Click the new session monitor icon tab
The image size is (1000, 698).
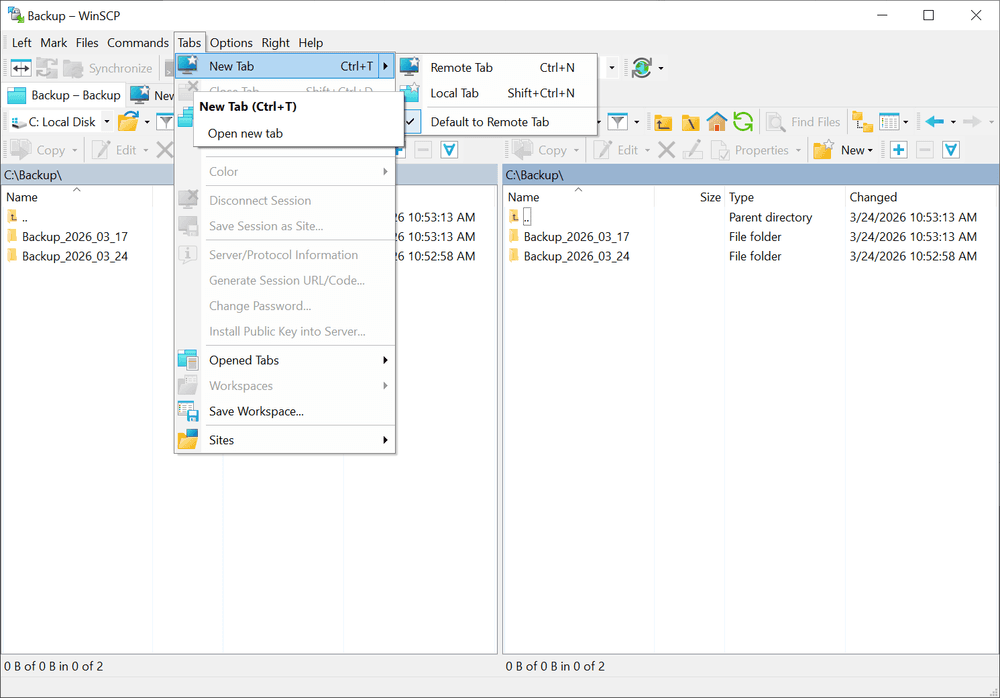coord(140,94)
